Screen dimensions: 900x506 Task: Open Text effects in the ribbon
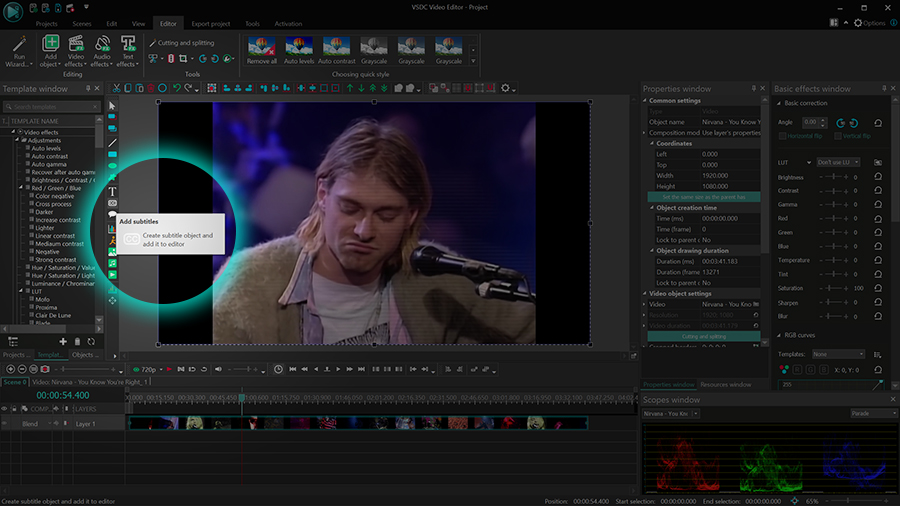point(127,52)
